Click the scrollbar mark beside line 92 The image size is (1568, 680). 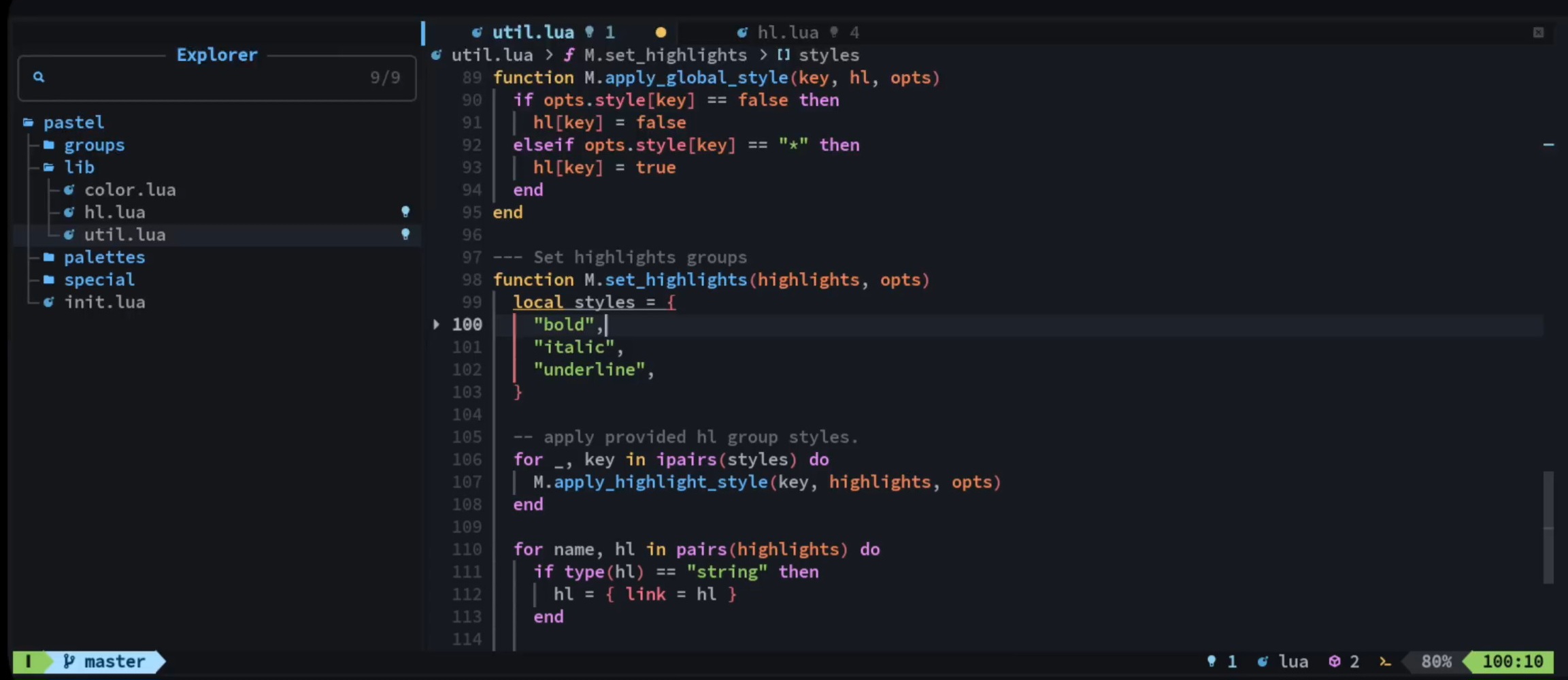tap(1548, 144)
